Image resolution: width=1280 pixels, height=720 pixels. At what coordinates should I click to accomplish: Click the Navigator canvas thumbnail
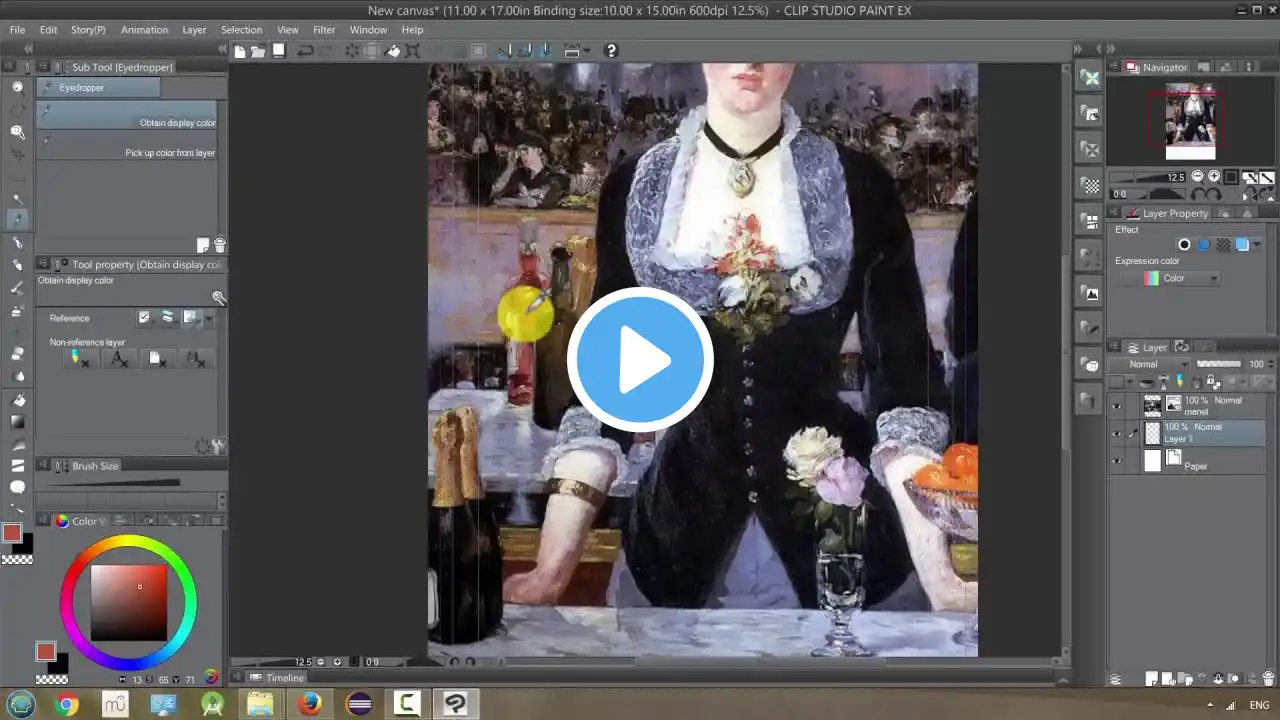click(x=1190, y=121)
